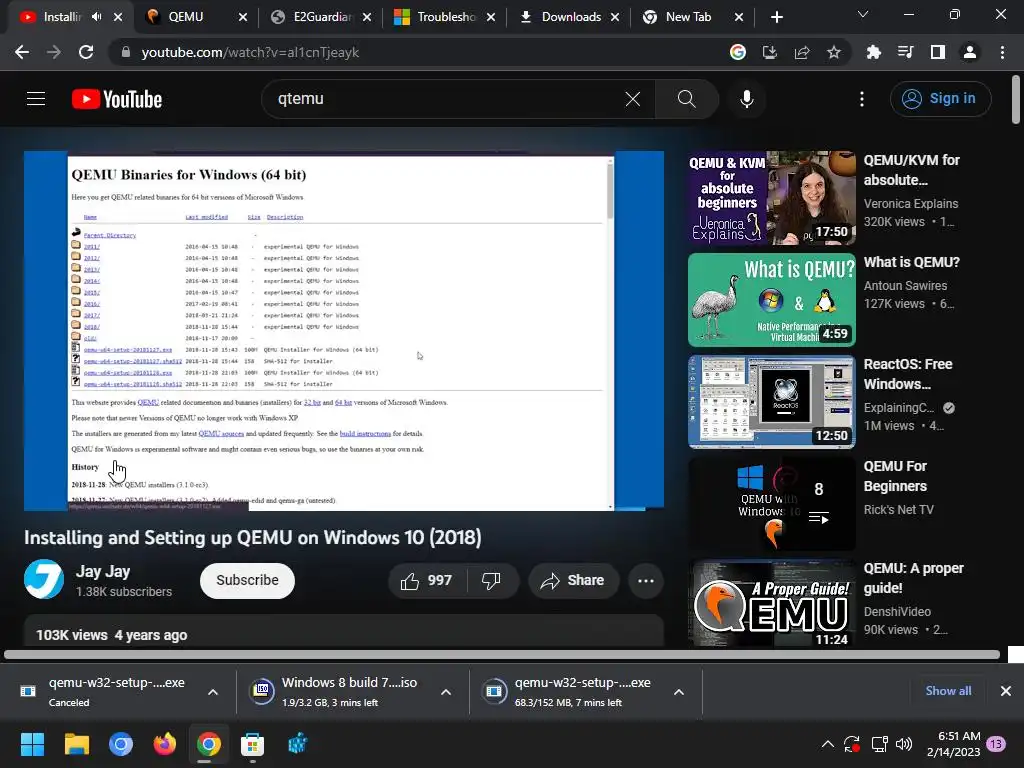Viewport: 1024px width, 768px height.
Task: Click the video player
Action: coord(344,331)
